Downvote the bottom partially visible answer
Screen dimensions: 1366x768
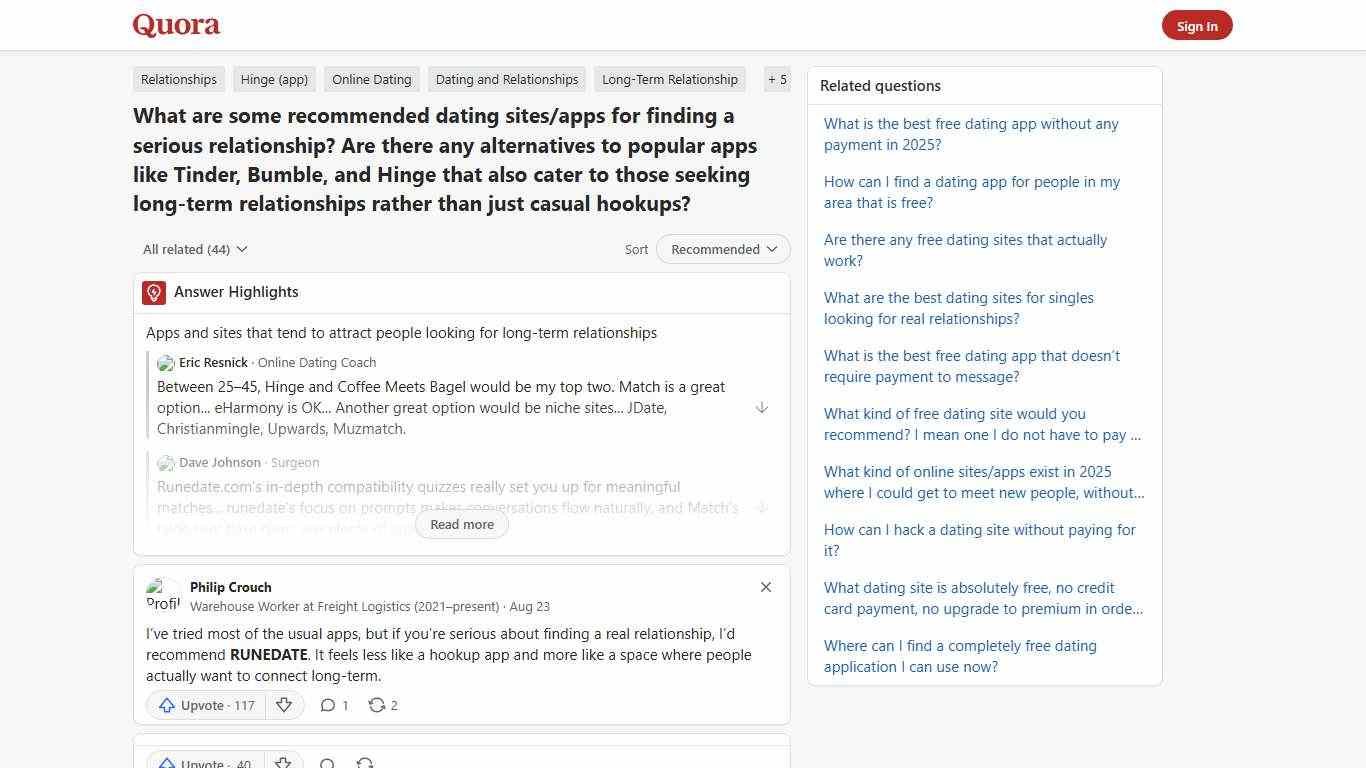pyautogui.click(x=282, y=762)
